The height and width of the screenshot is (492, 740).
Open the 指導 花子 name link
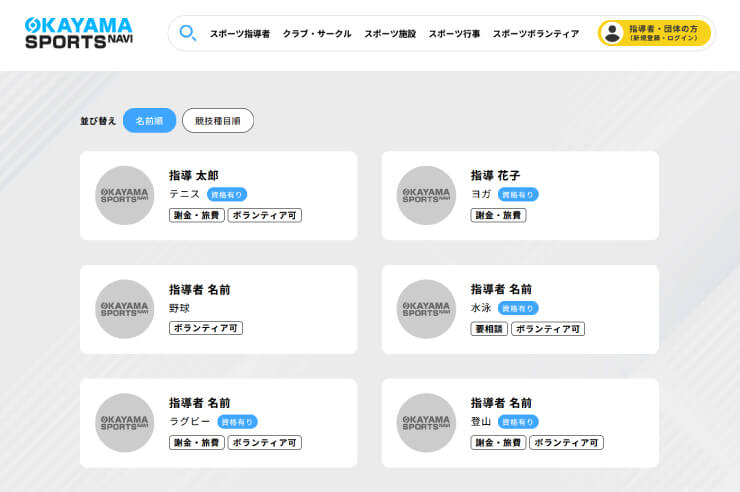[495, 175]
